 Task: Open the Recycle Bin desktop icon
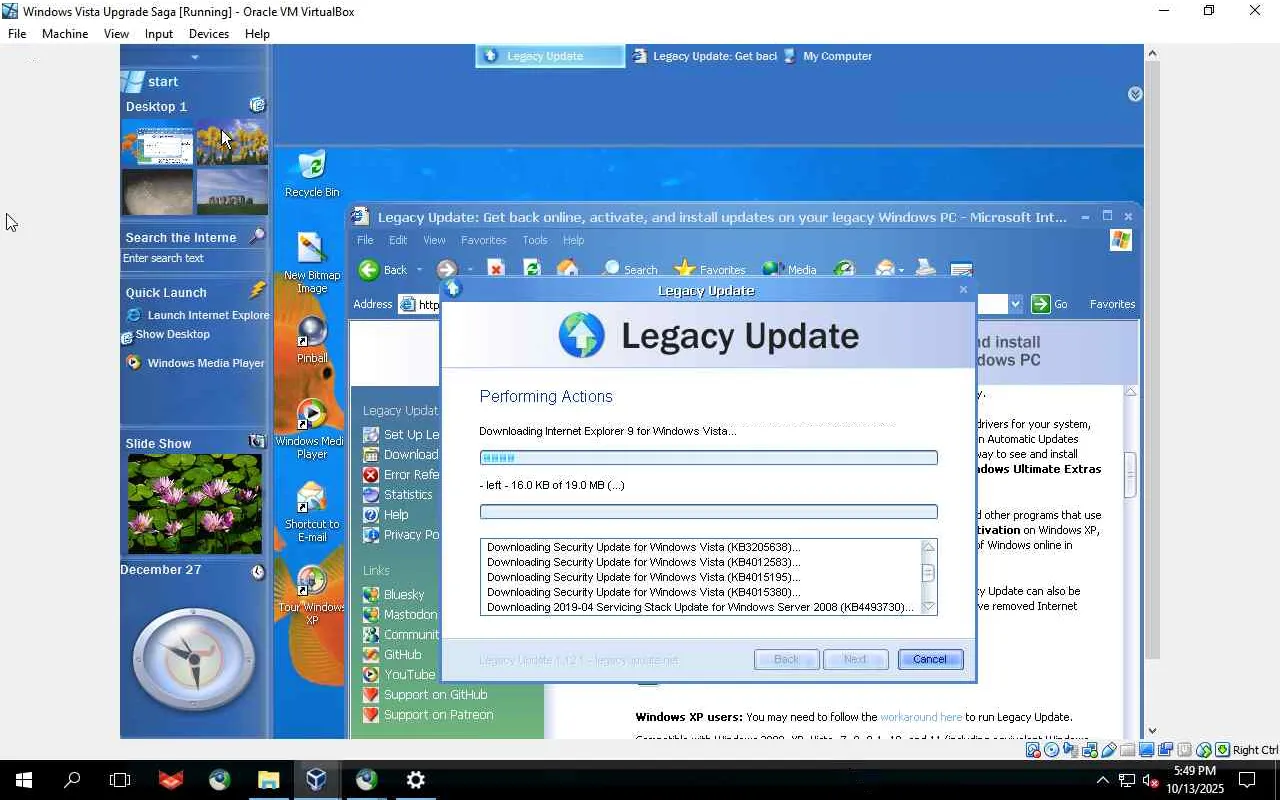click(x=312, y=173)
